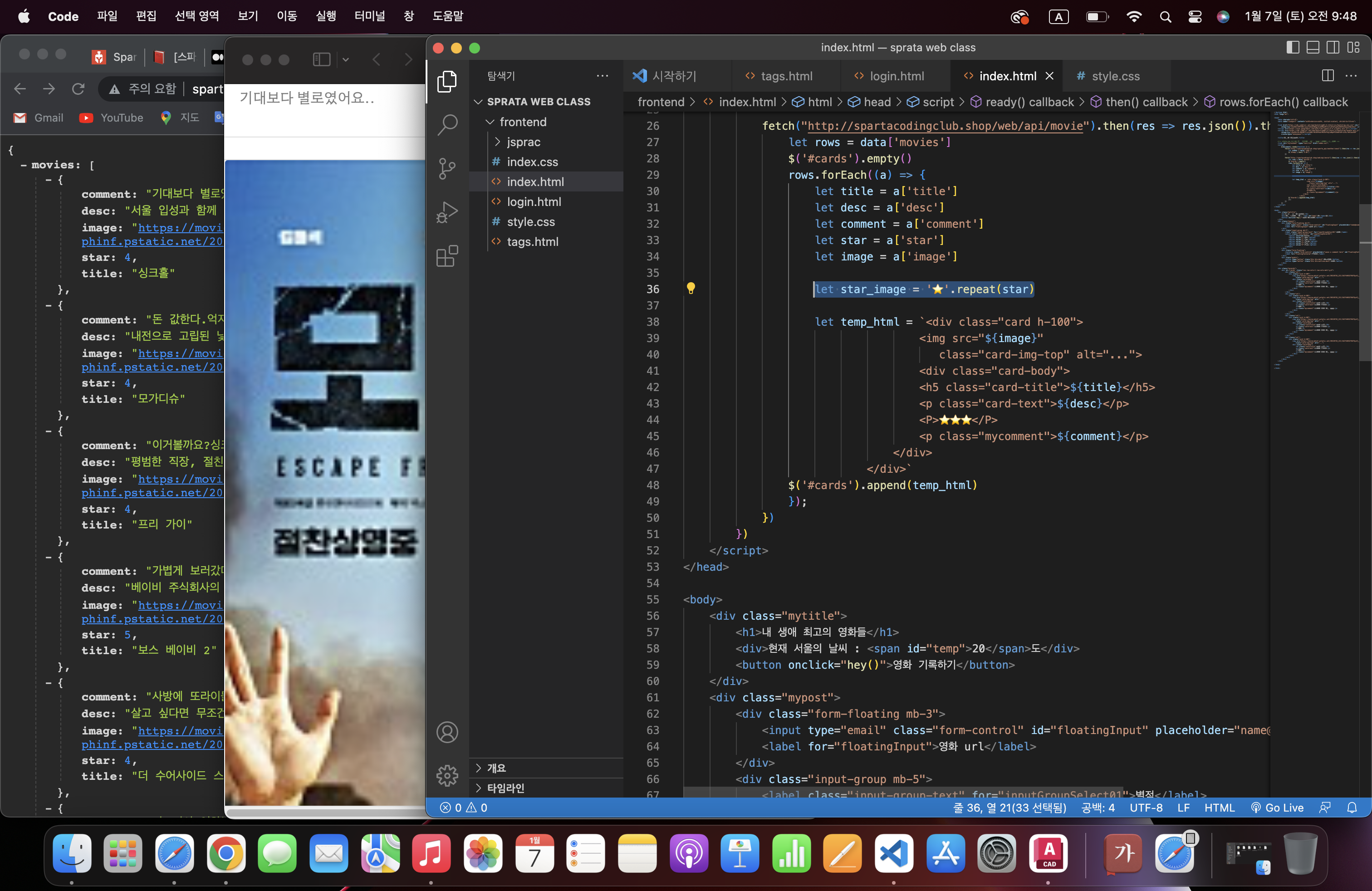
Task: Open Google Chrome from the Dock
Action: (x=226, y=853)
